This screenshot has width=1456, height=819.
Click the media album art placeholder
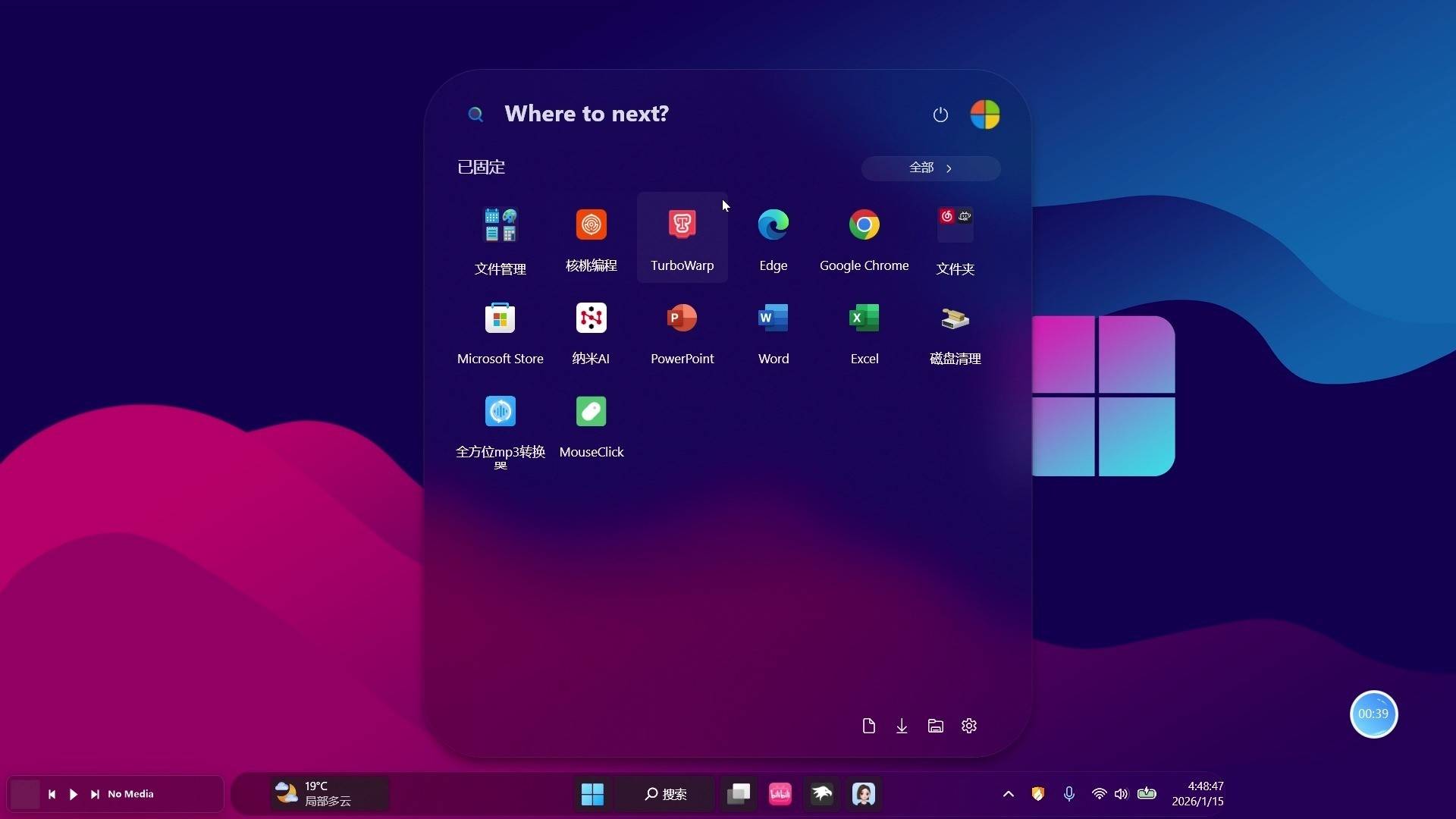25,794
